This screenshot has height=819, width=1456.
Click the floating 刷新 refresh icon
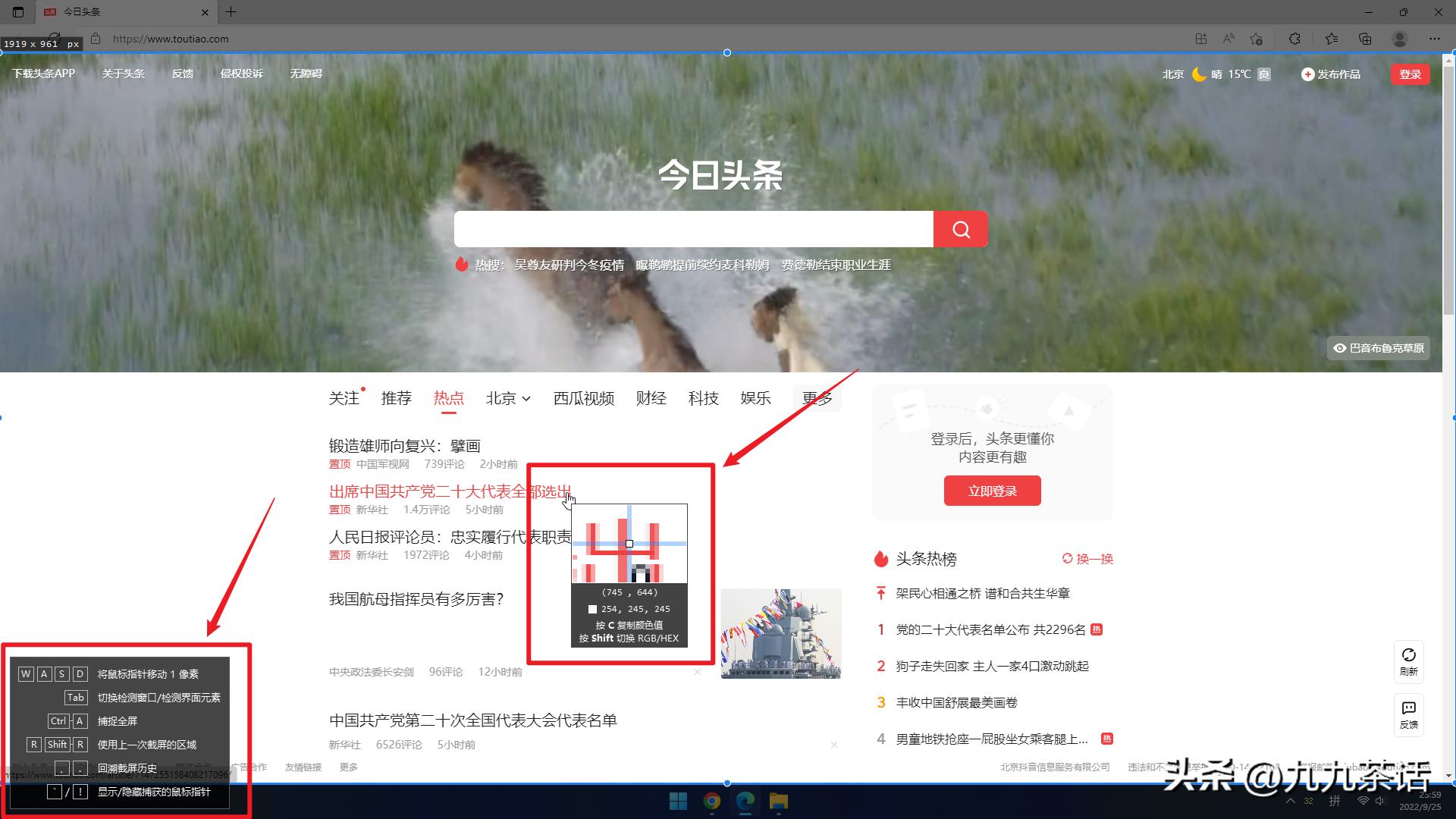(x=1409, y=661)
